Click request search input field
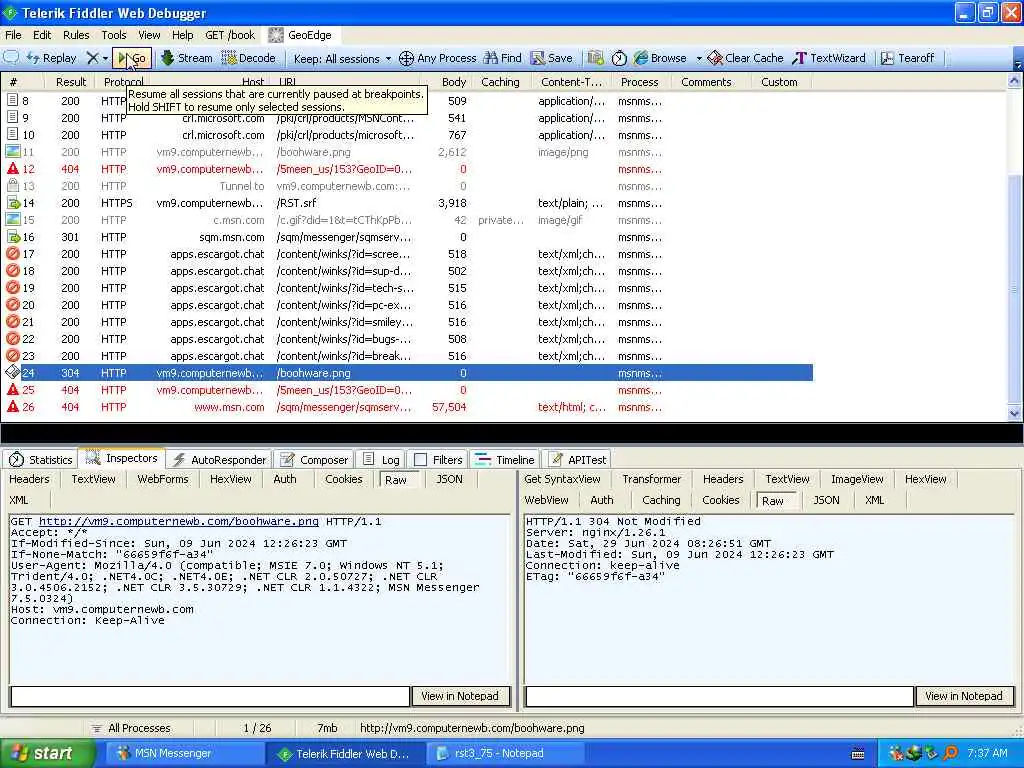This screenshot has height=768, width=1024. 210,696
